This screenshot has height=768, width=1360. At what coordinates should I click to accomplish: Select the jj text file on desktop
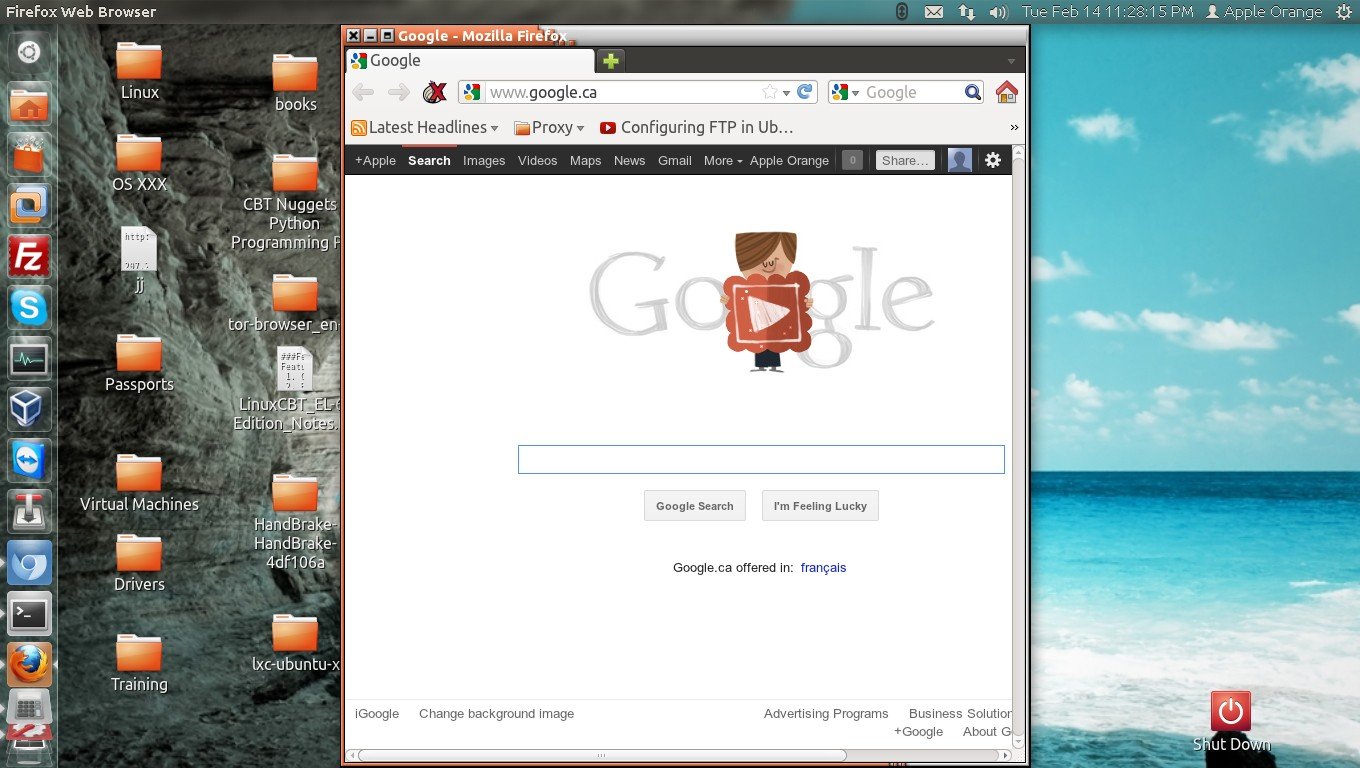pos(139,259)
